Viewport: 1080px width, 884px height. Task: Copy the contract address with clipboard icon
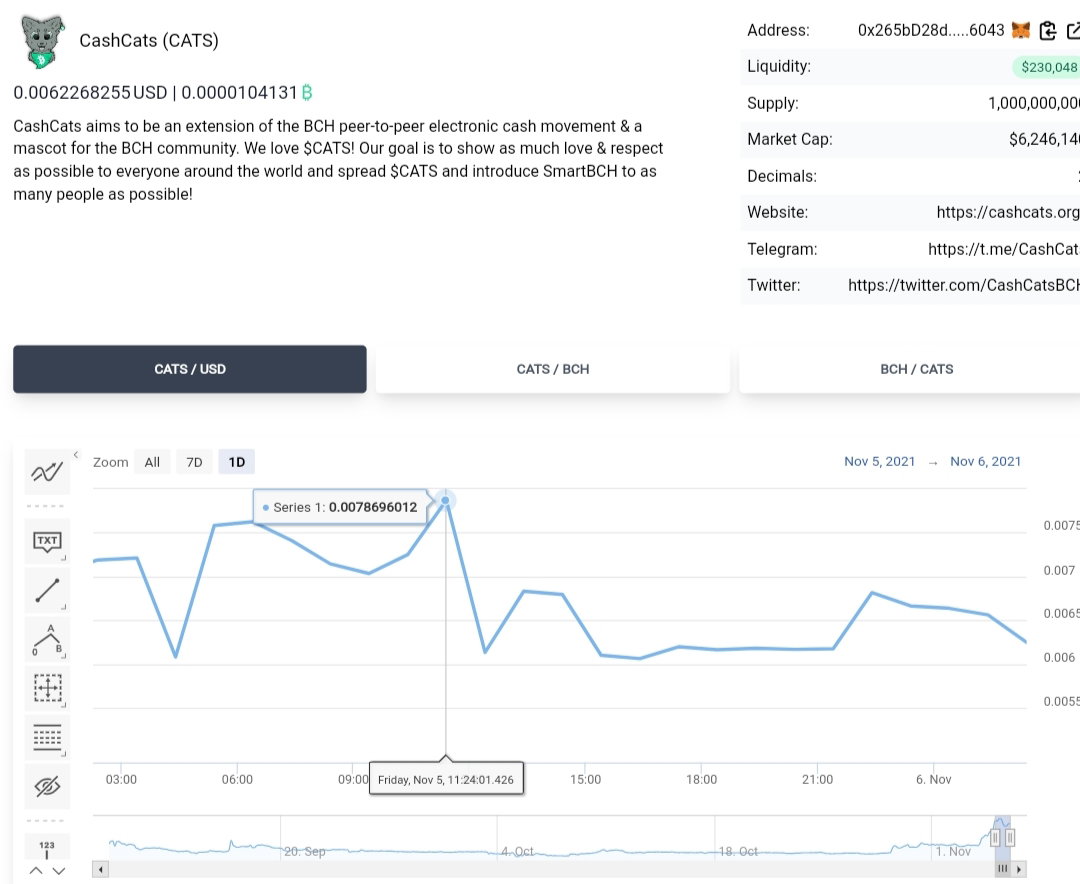pos(1048,30)
